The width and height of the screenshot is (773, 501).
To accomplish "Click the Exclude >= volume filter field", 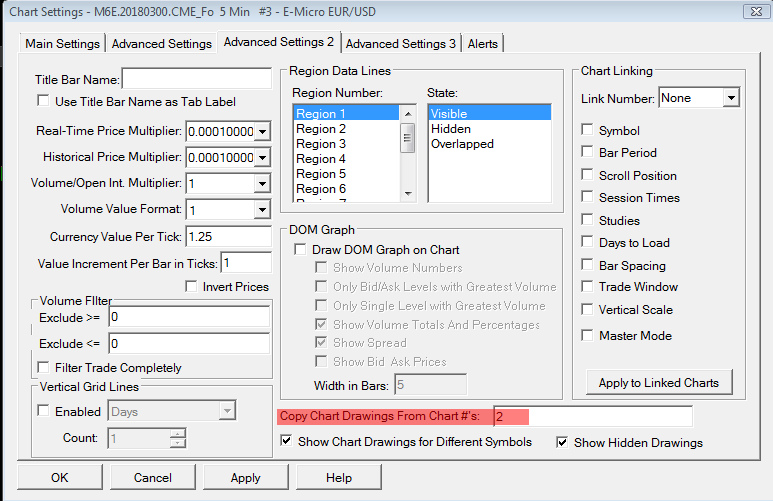I will point(189,317).
